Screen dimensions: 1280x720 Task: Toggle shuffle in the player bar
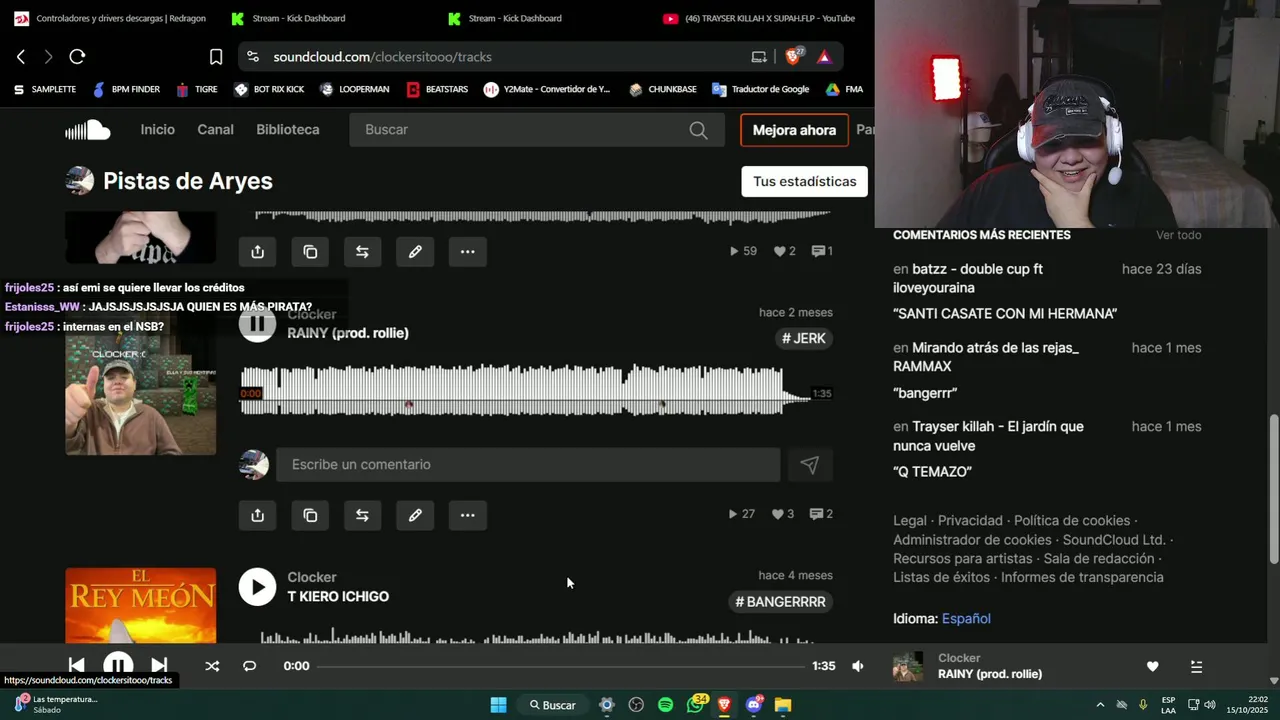point(212,666)
